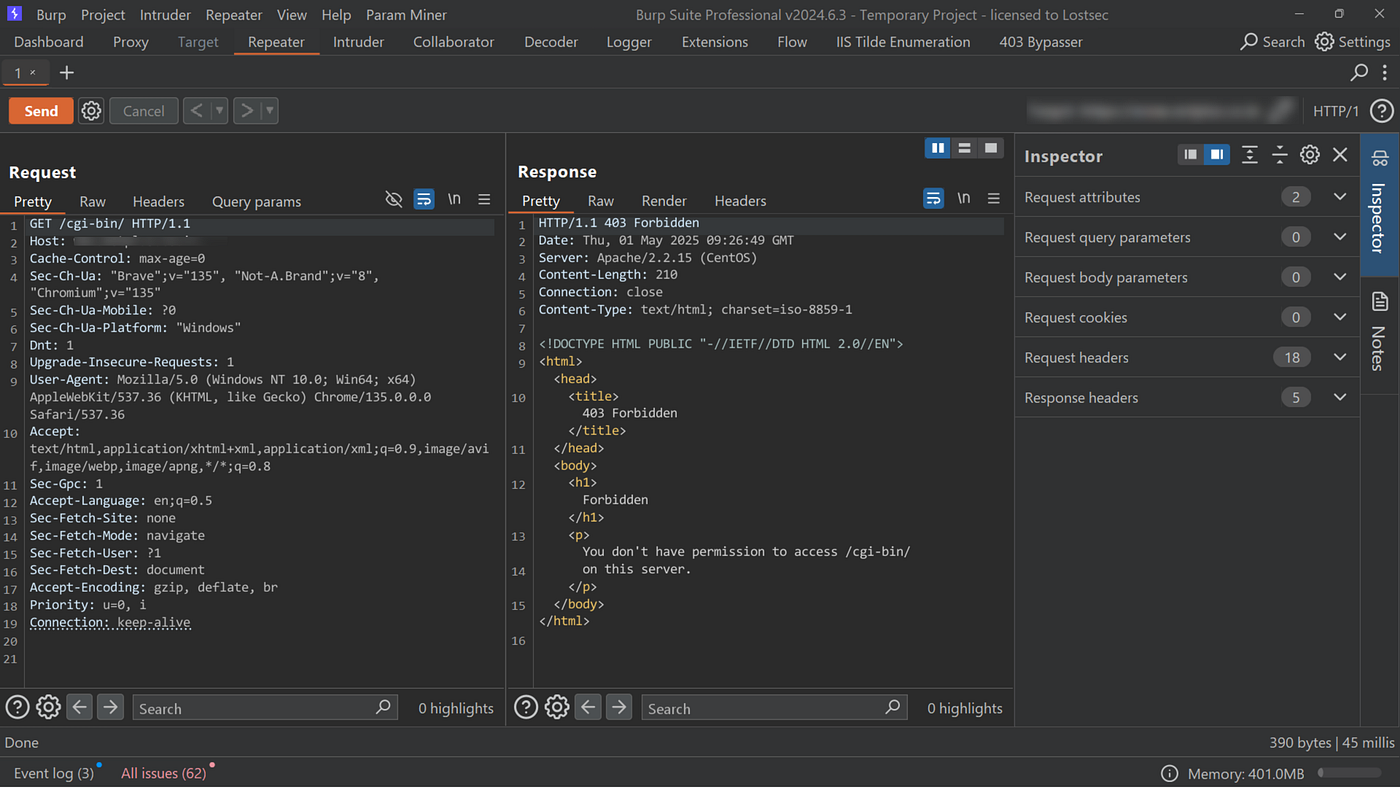Toggle show newline characters in Request panel

point(454,200)
